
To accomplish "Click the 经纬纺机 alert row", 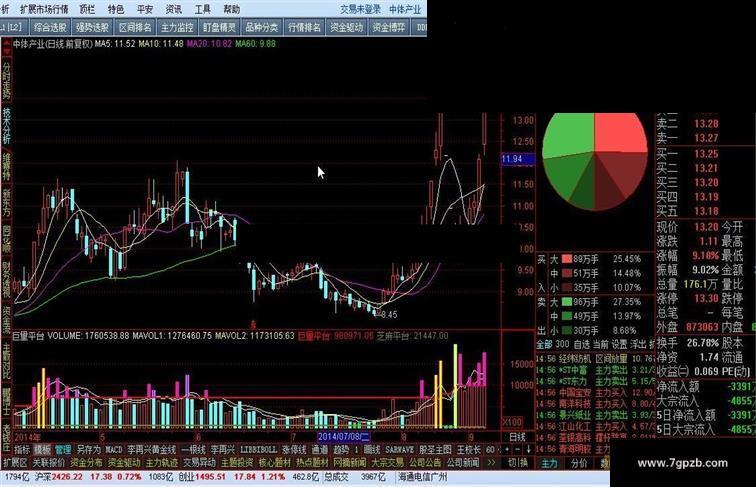I will point(595,359).
